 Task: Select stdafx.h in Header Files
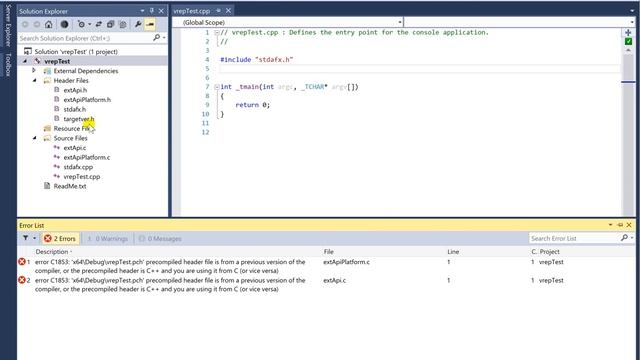[x=75, y=109]
